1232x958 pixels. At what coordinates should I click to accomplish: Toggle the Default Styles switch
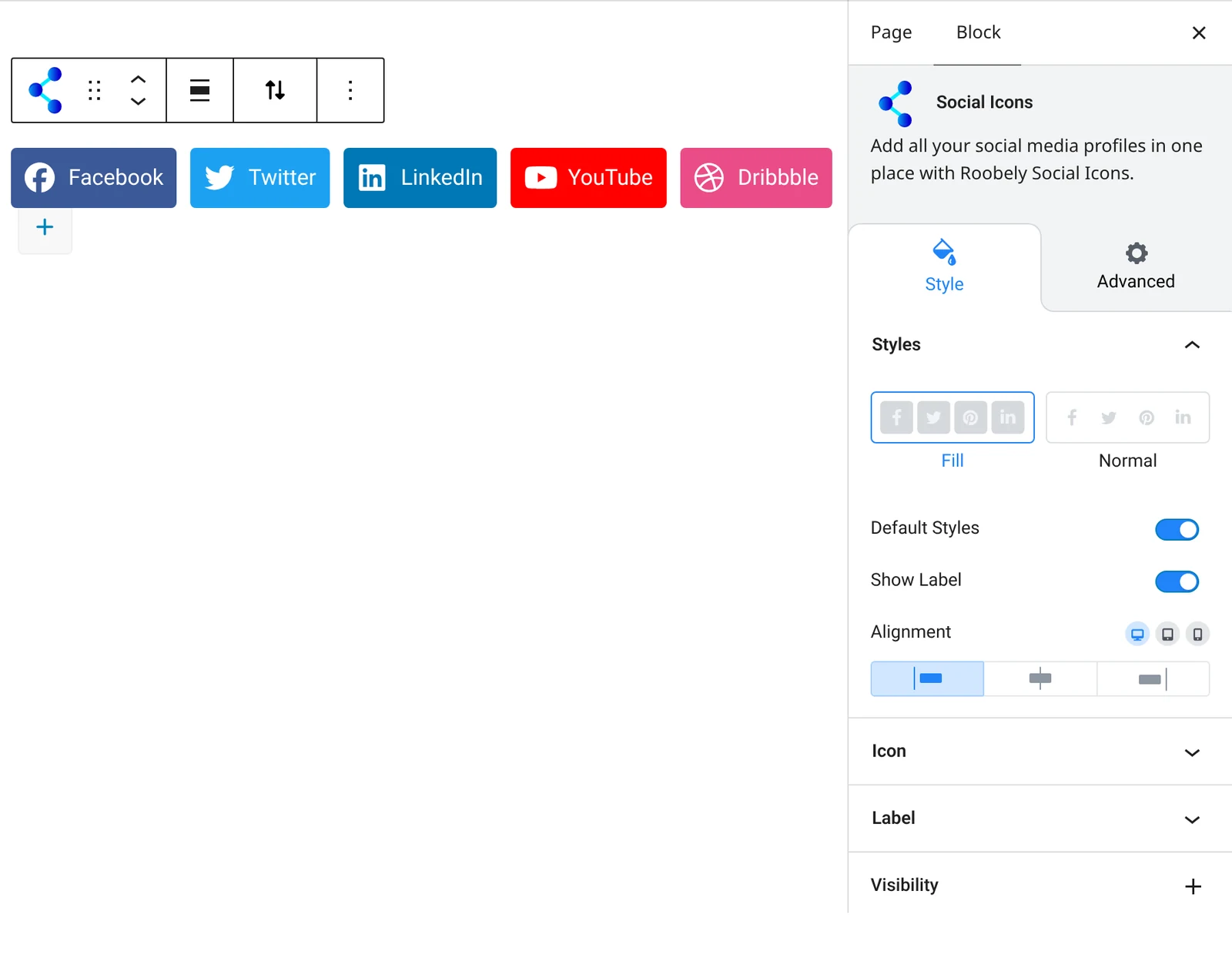point(1177,530)
